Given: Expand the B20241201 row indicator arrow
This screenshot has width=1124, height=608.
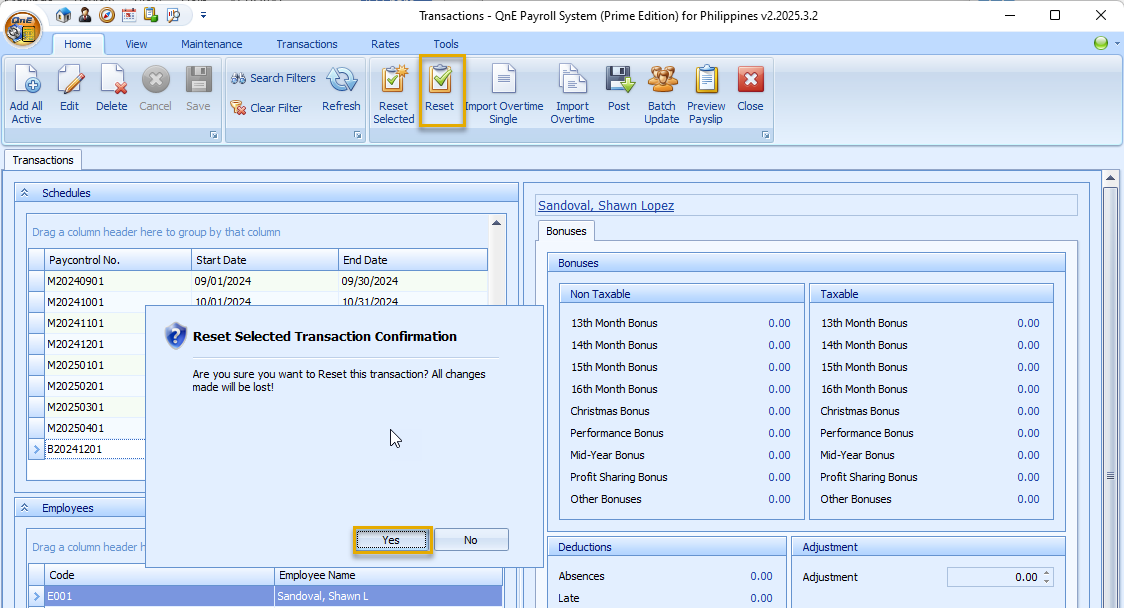Looking at the screenshot, I should click(x=37, y=449).
